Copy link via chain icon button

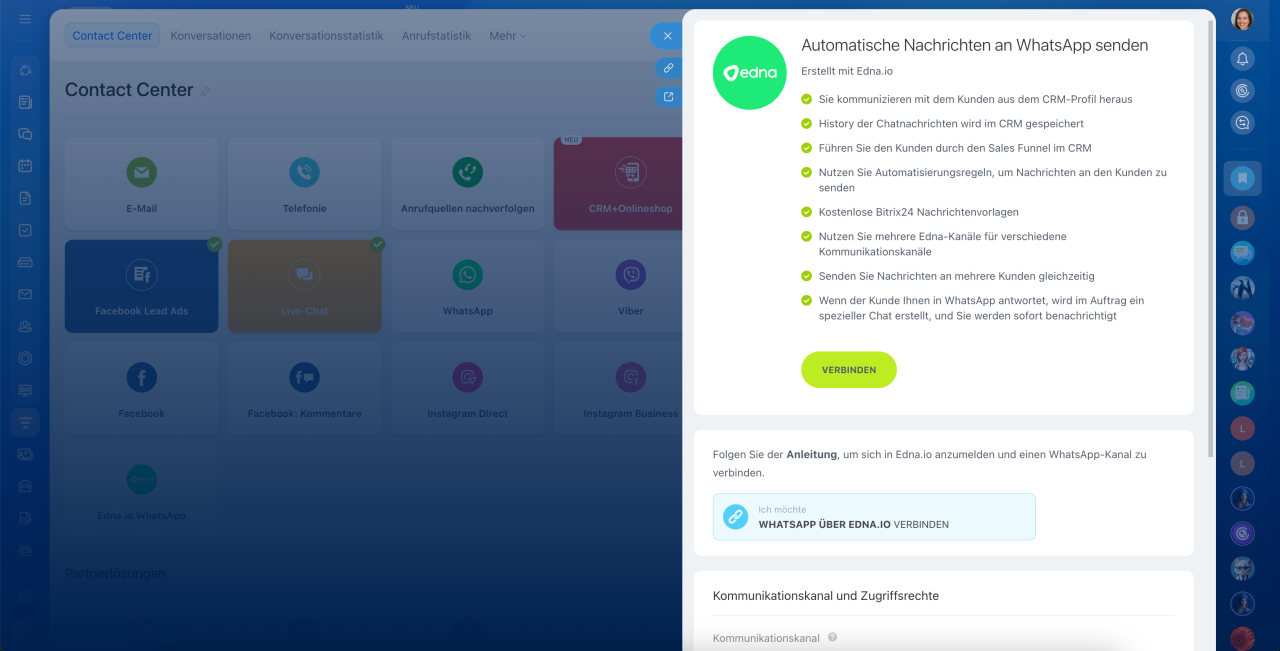click(x=668, y=68)
